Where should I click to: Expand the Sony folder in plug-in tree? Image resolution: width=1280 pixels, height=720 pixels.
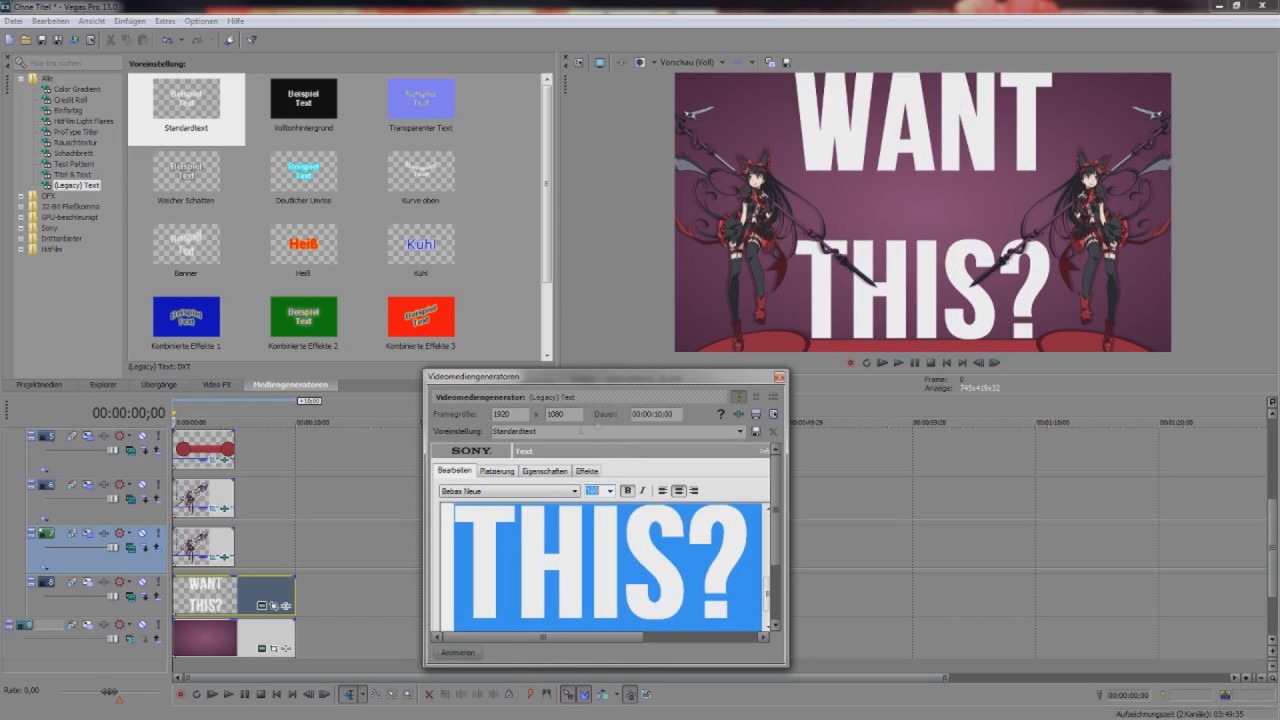[x=21, y=228]
